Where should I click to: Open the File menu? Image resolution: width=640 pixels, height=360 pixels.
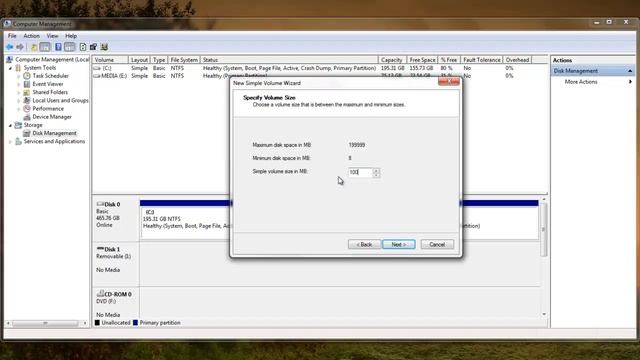click(x=12, y=36)
